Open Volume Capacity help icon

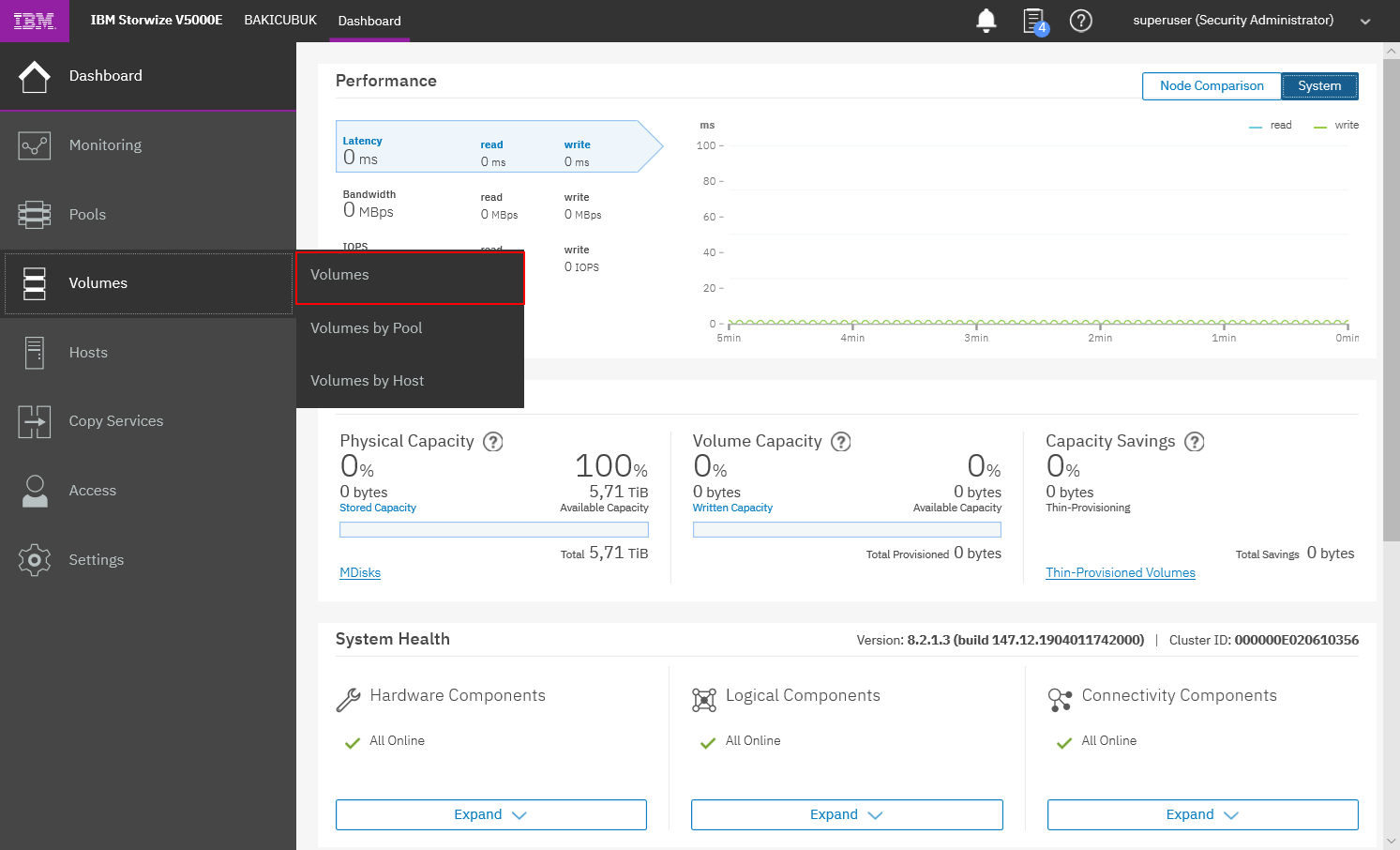click(x=841, y=442)
